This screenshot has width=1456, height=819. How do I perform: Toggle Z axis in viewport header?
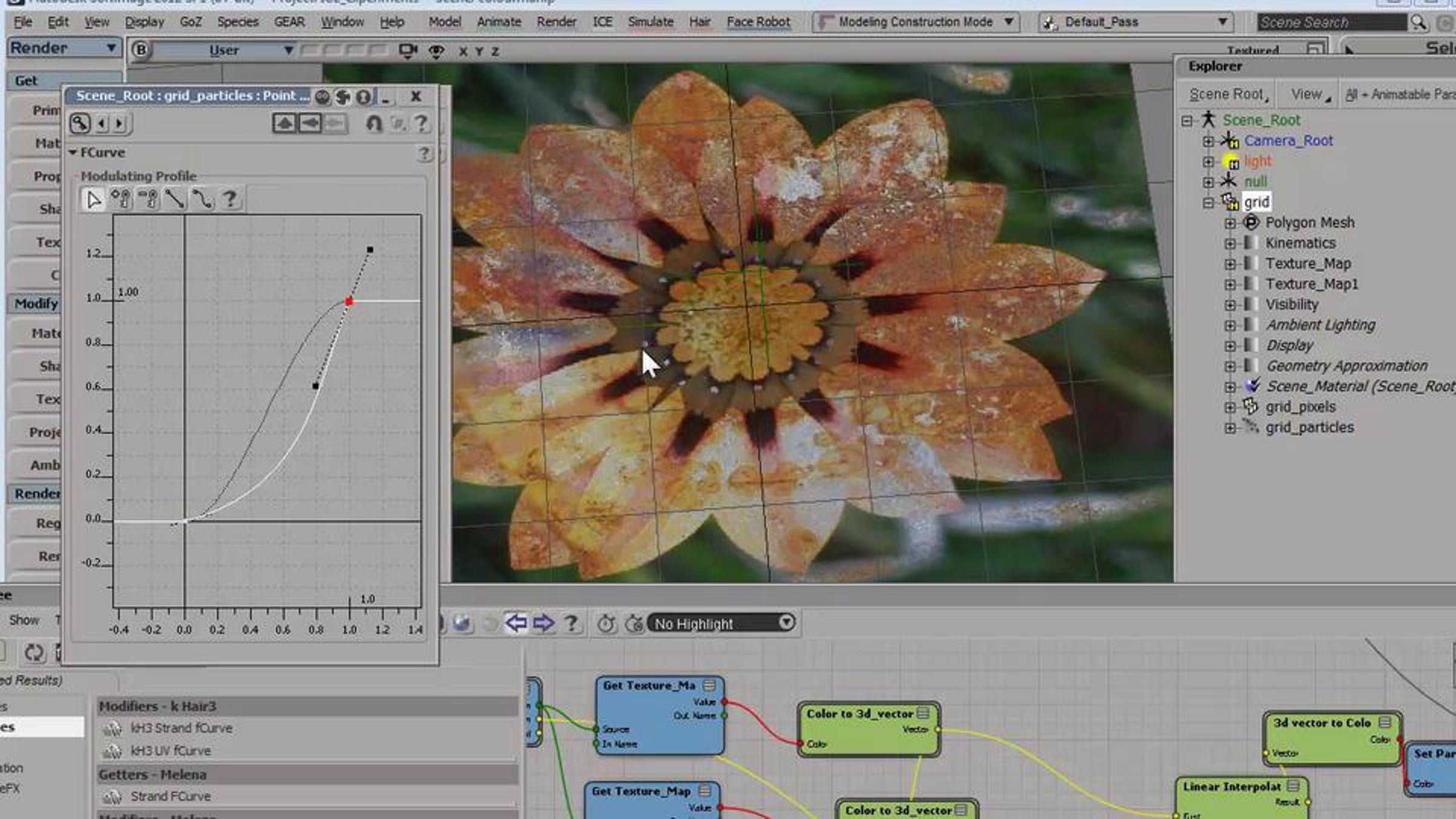(x=495, y=52)
